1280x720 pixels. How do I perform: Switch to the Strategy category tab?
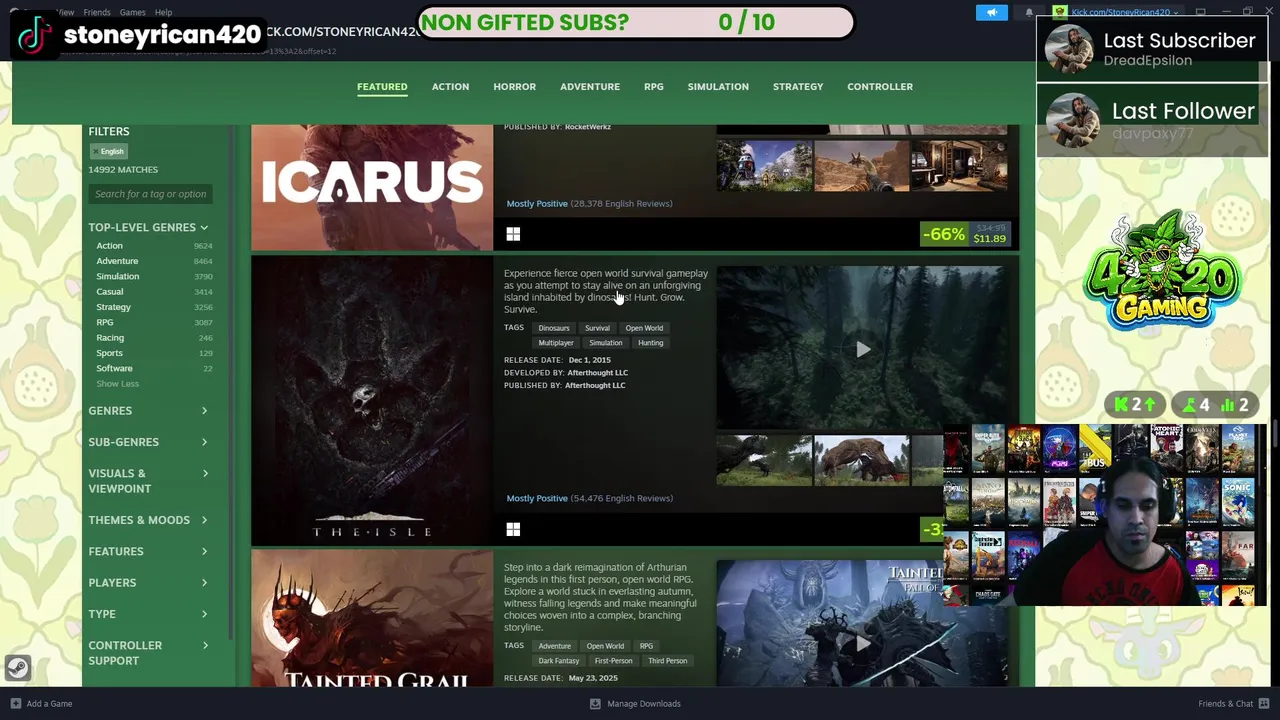798,86
